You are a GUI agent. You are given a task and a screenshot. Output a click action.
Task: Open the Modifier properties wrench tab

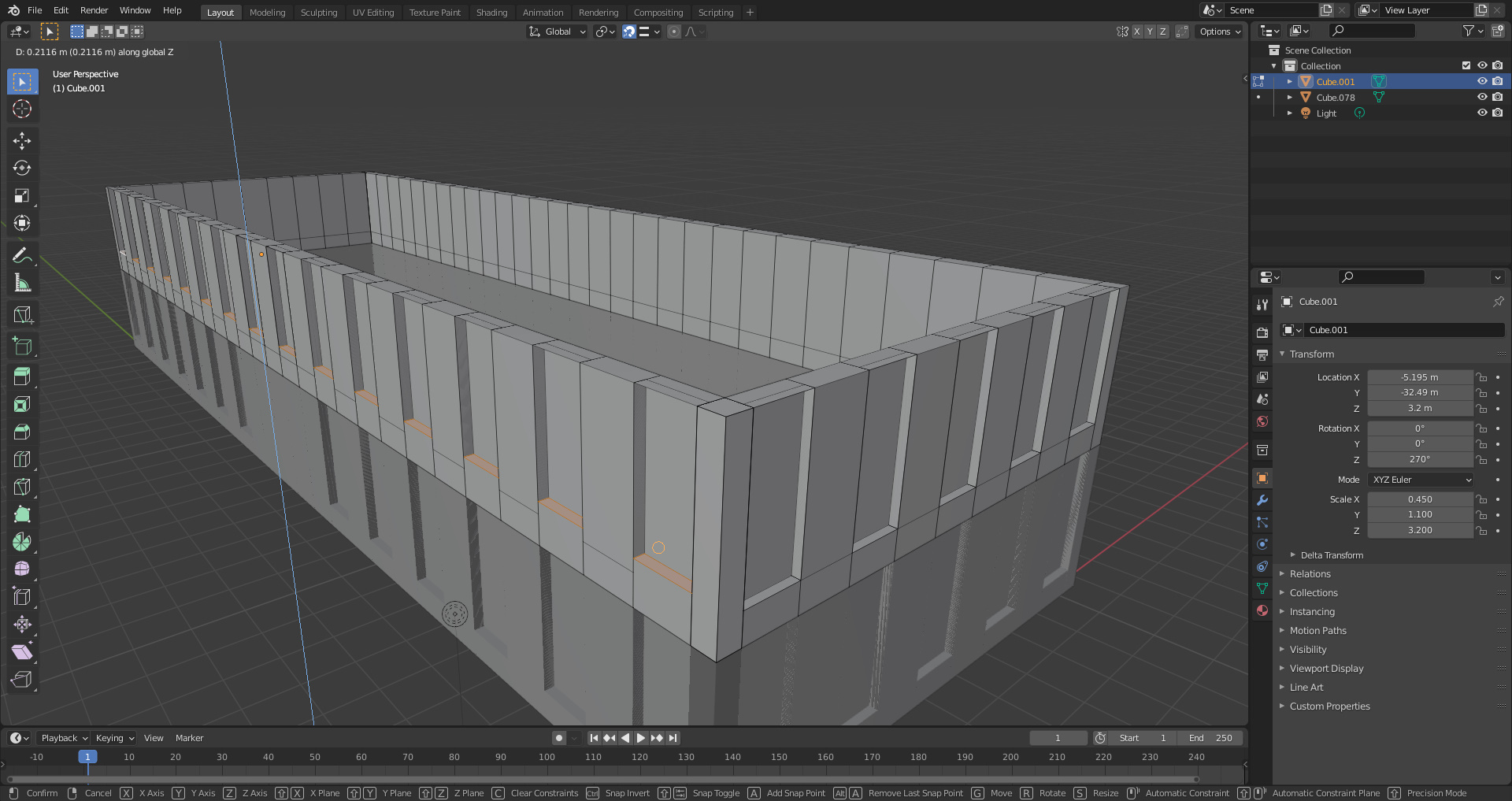click(x=1262, y=500)
